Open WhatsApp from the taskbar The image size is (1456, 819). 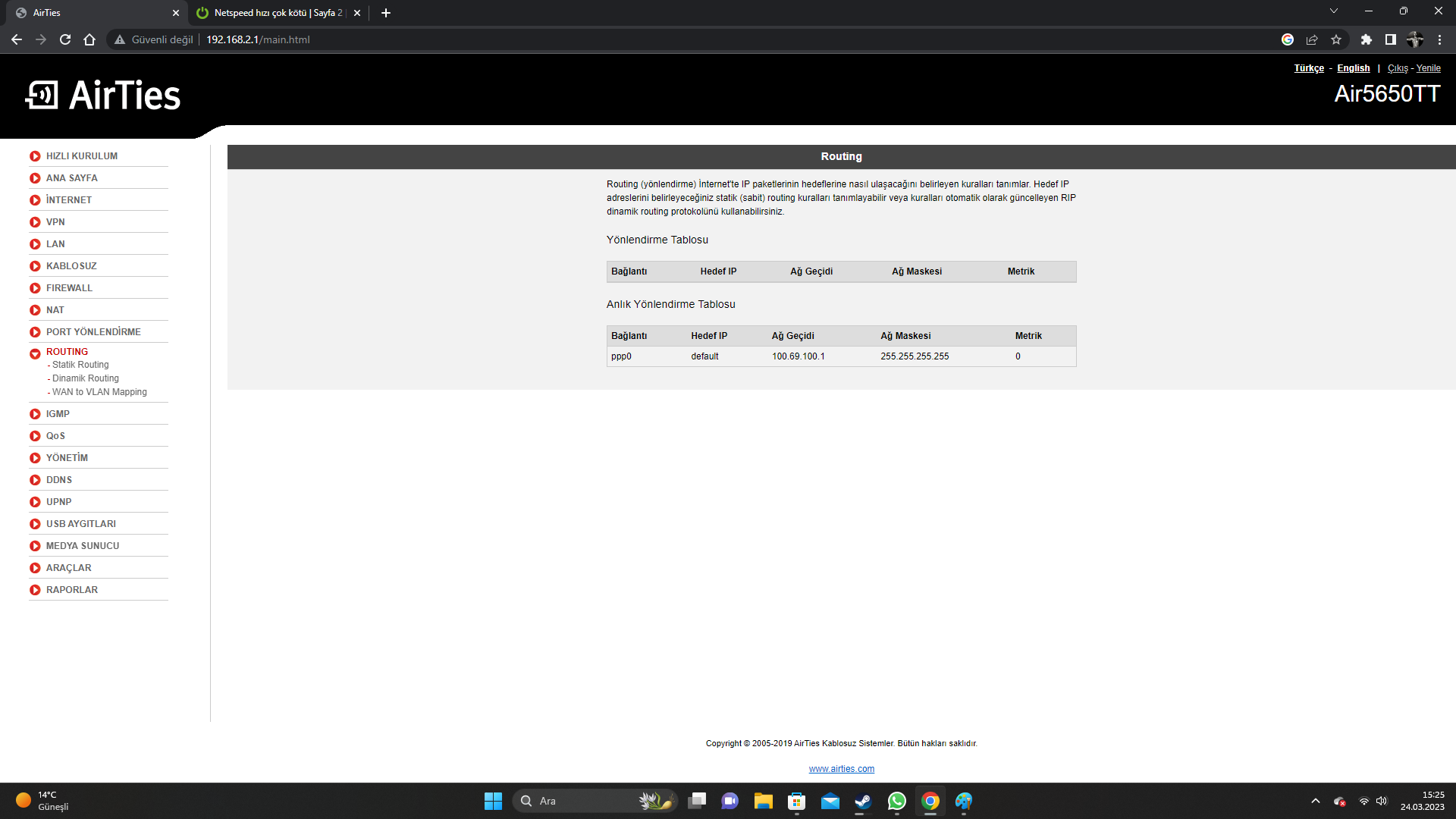tap(896, 801)
